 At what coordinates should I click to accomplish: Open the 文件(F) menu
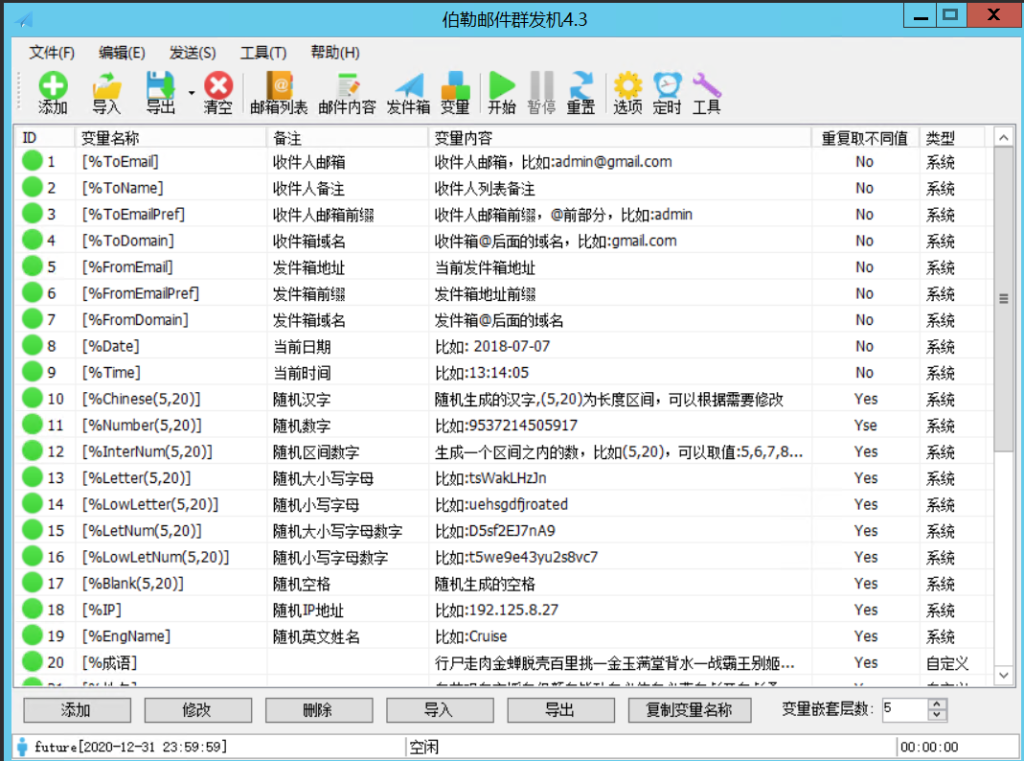(52, 53)
